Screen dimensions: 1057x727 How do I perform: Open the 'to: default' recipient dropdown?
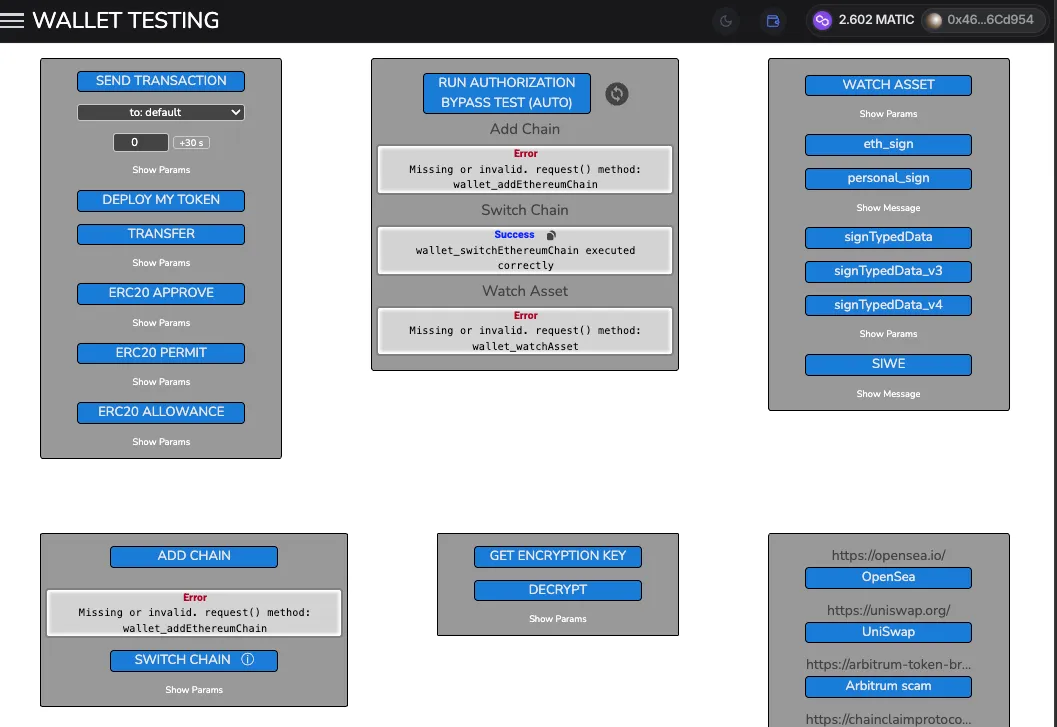(x=160, y=111)
